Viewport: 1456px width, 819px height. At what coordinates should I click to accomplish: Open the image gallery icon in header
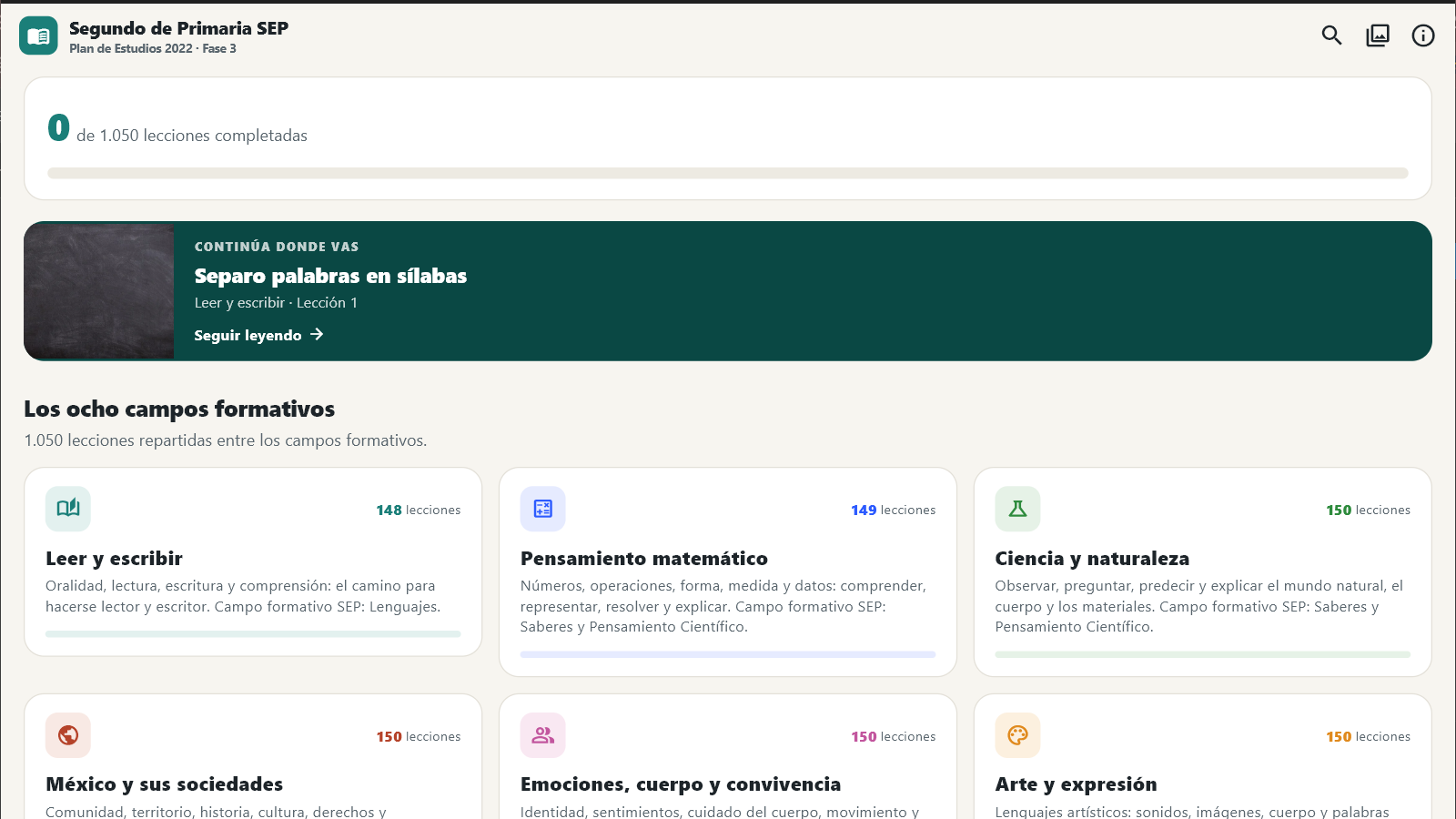point(1378,35)
